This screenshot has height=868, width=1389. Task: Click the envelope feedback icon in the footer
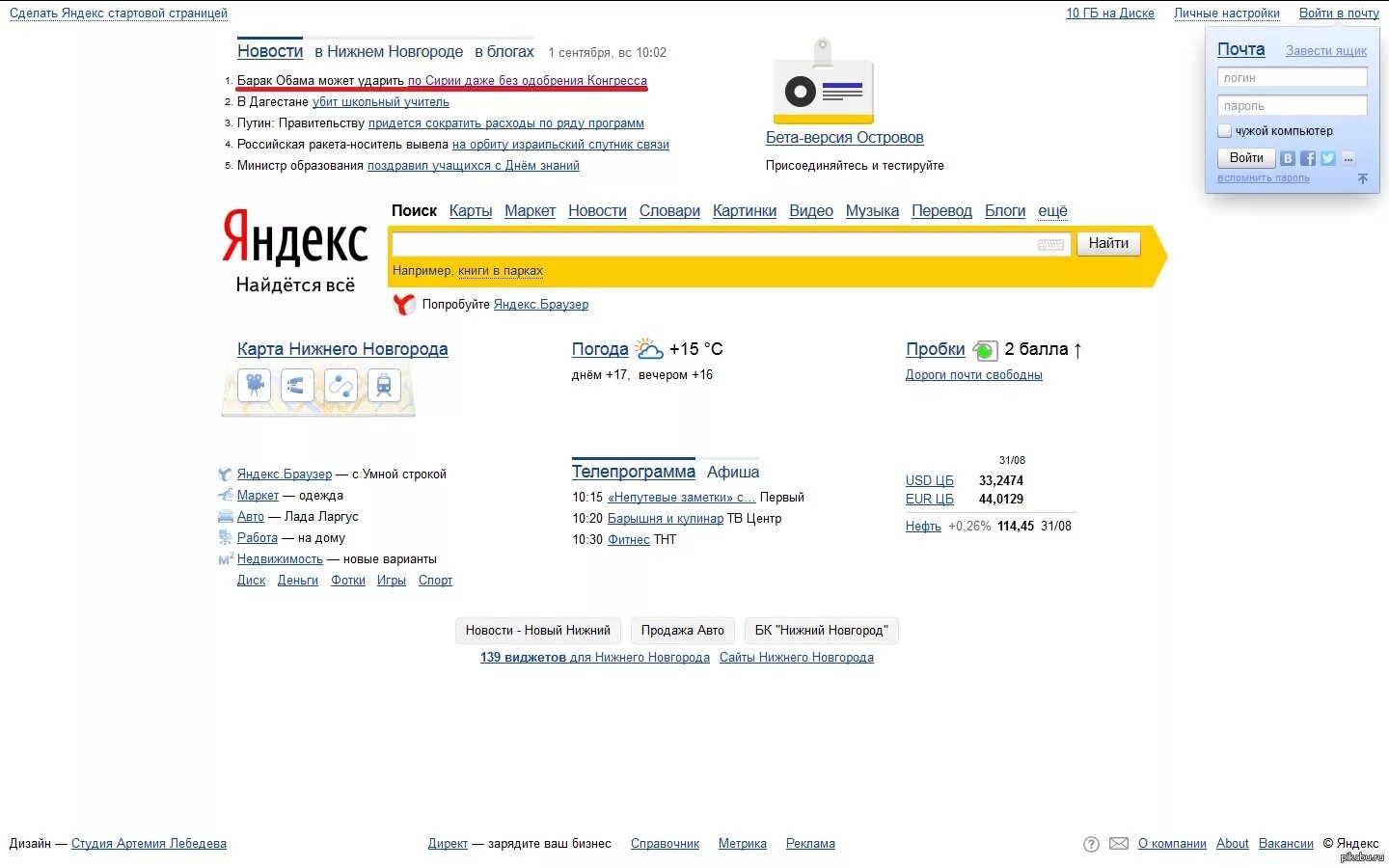[1119, 844]
